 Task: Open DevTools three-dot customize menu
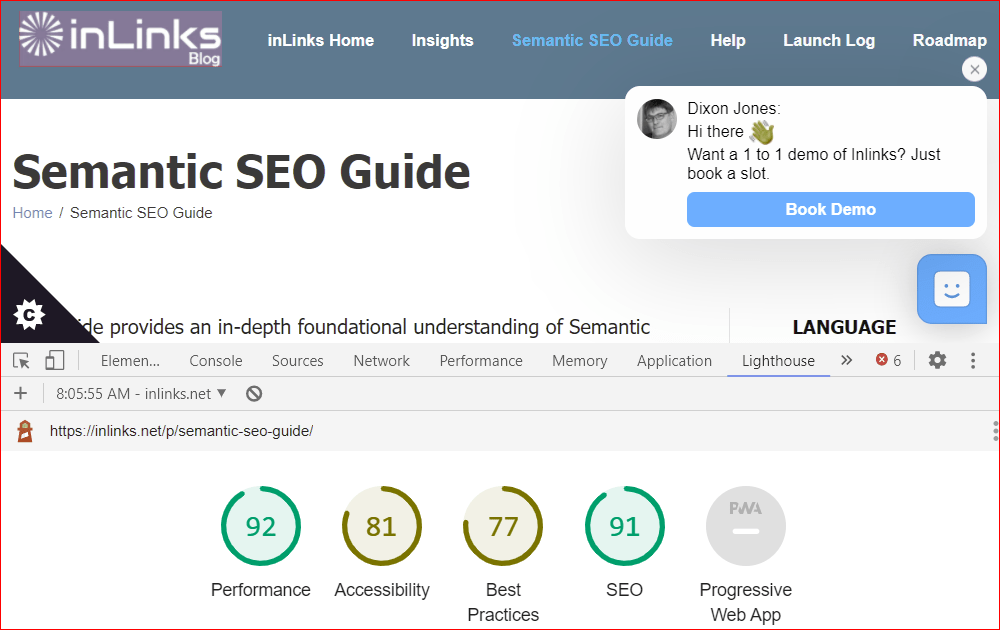(x=973, y=361)
